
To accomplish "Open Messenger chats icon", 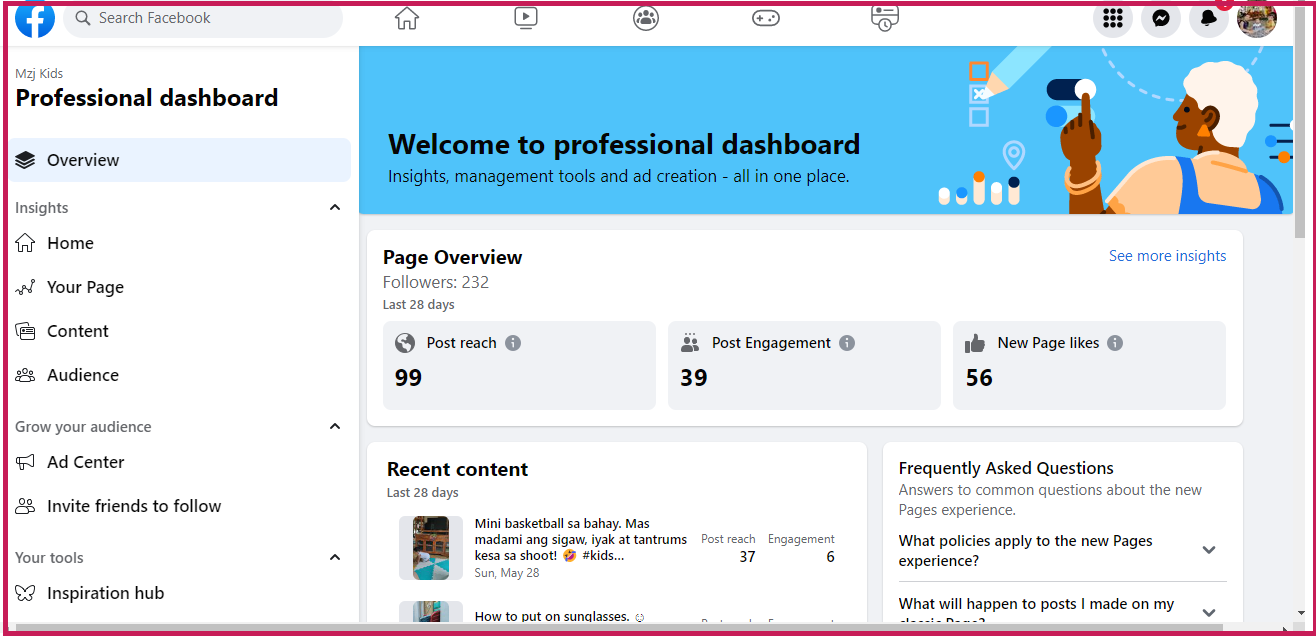I will pos(1161,18).
